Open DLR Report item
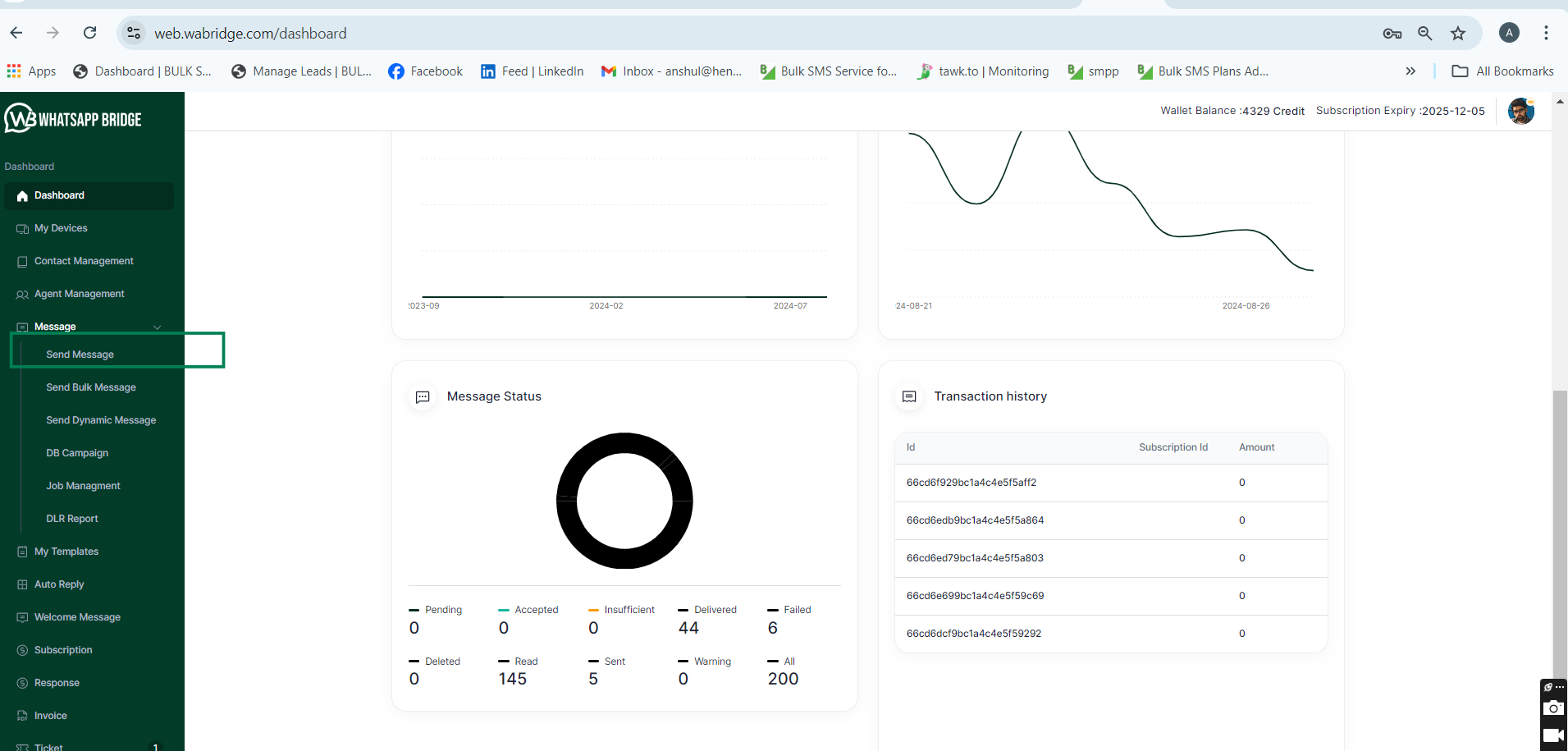 [72, 519]
